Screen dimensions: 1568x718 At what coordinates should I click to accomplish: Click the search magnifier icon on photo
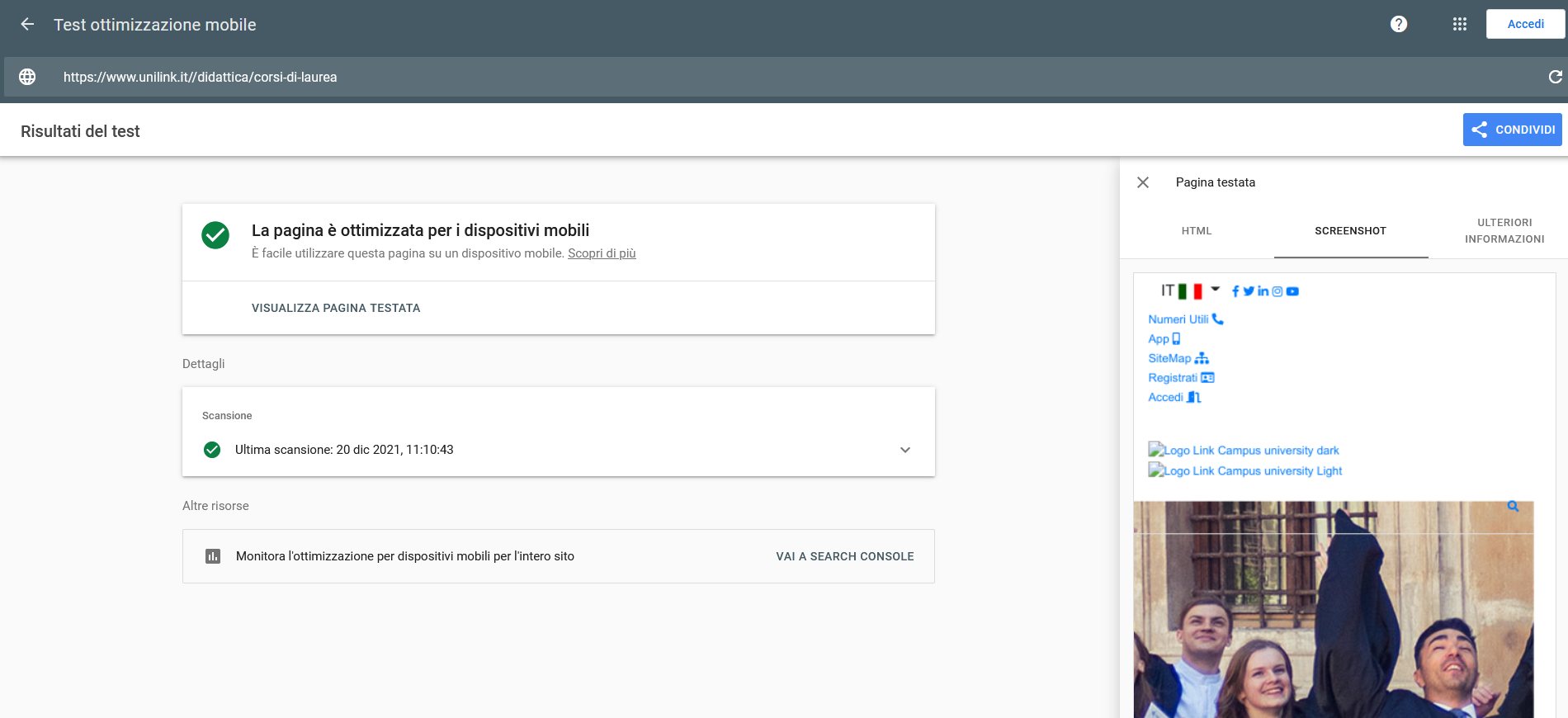tap(1513, 507)
